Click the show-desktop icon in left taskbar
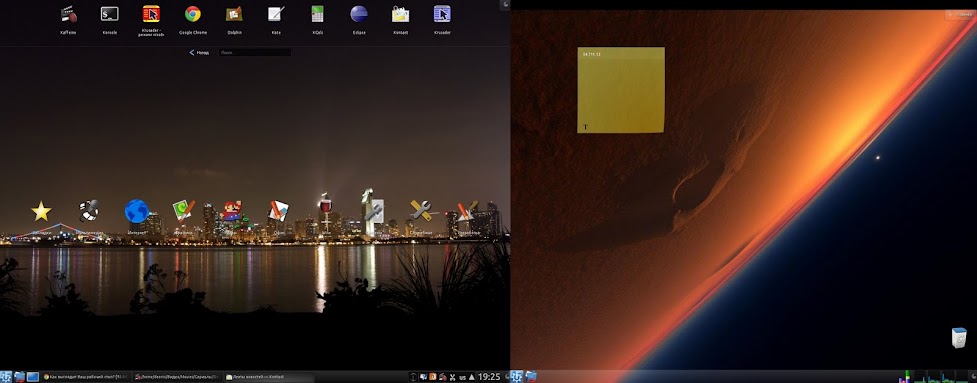Image resolution: width=977 pixels, height=383 pixels. (x=32, y=377)
